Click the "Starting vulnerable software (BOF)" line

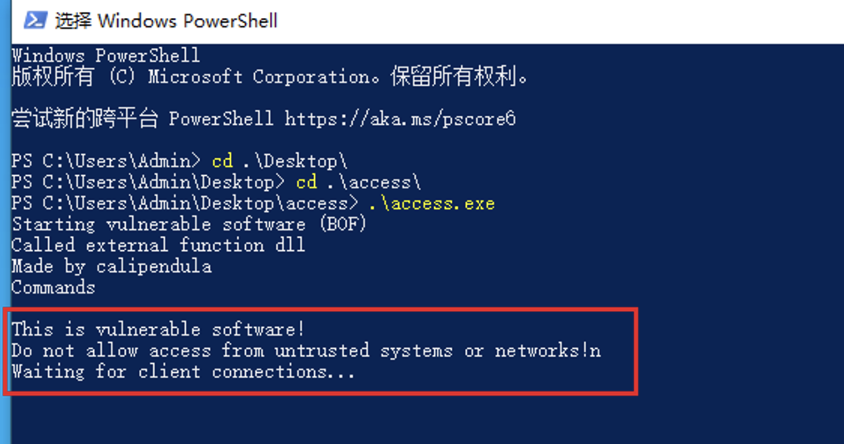point(189,224)
